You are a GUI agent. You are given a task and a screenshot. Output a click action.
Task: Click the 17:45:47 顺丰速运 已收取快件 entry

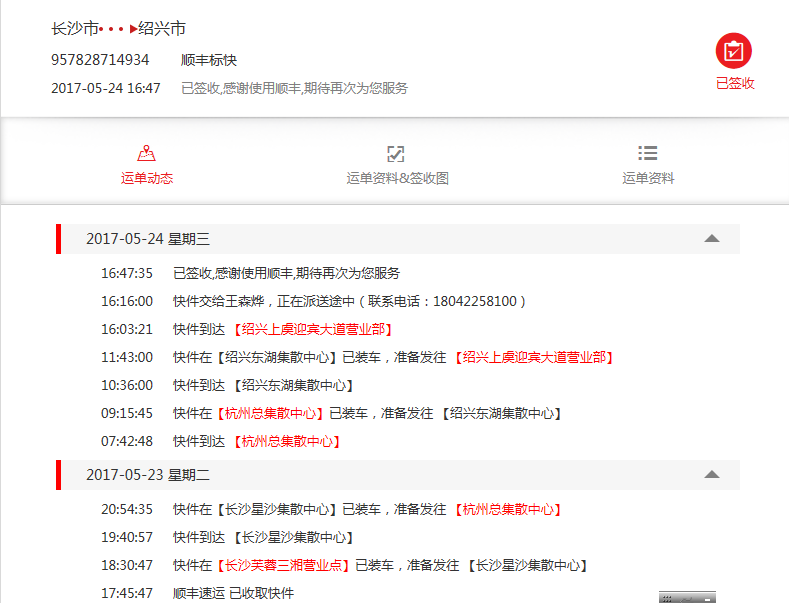(x=198, y=593)
